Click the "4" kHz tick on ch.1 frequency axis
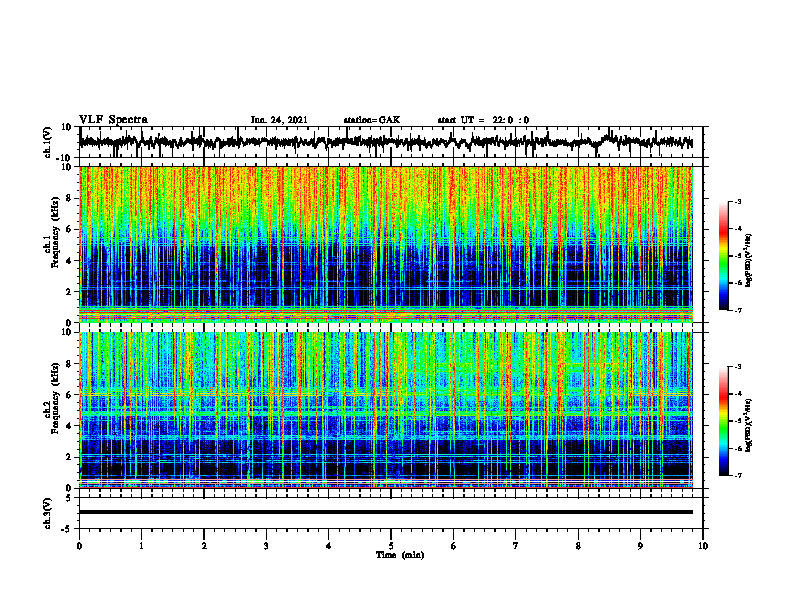Viewport: 792px width, 612px height. 70,261
